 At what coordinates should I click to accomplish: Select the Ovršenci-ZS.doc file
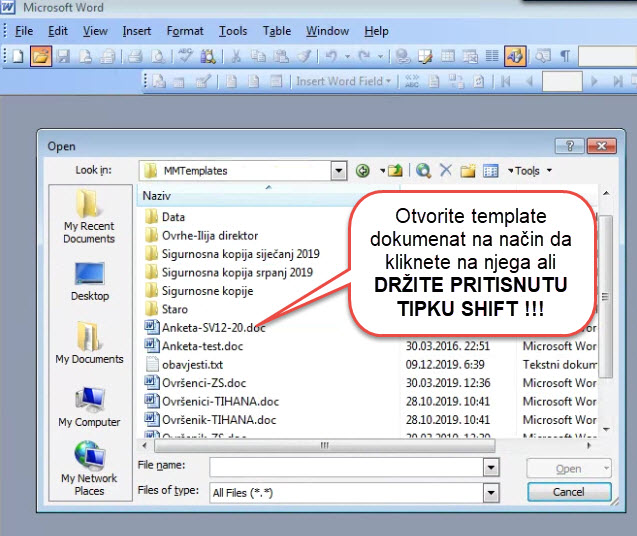click(195, 383)
